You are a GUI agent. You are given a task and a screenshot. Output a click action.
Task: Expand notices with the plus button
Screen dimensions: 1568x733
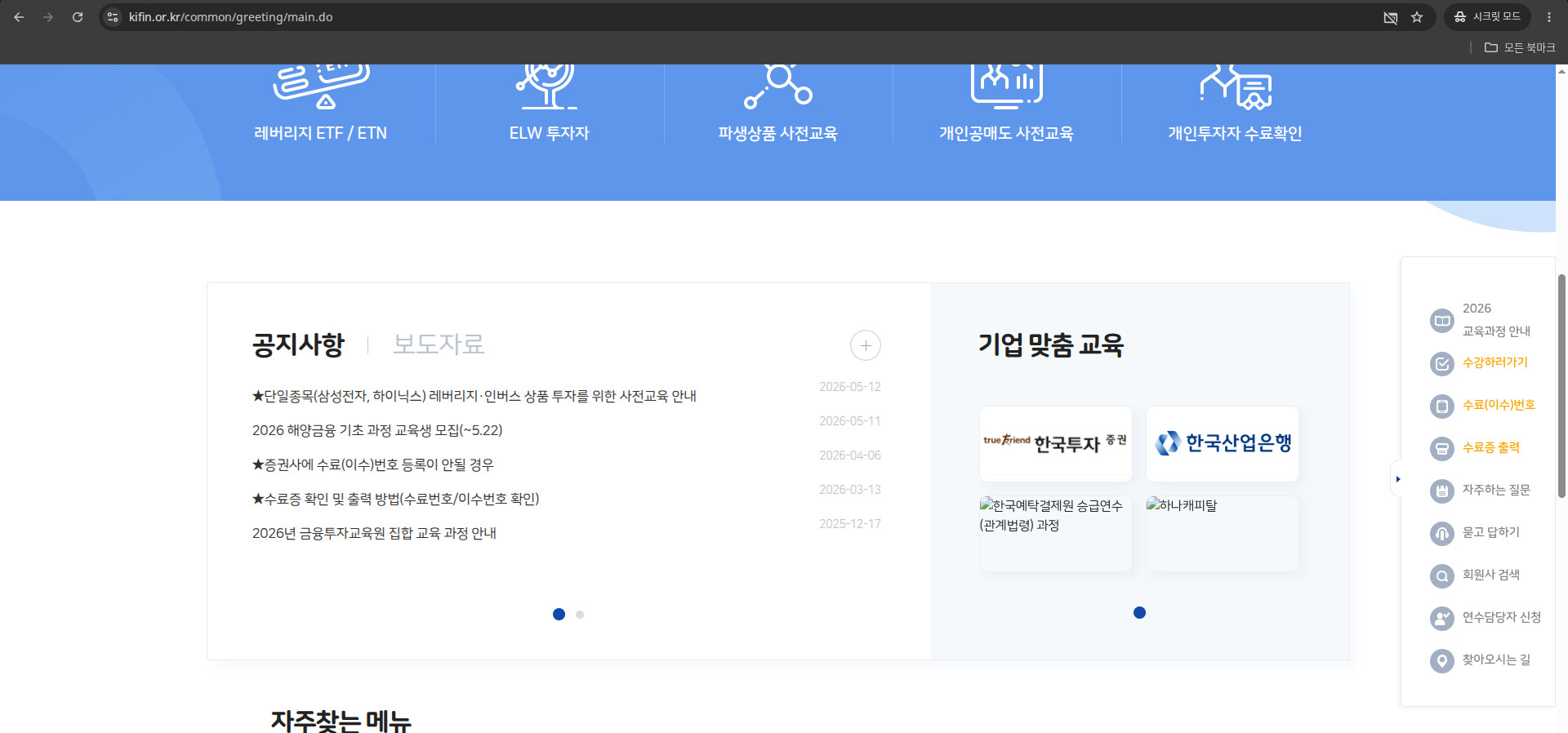point(866,345)
